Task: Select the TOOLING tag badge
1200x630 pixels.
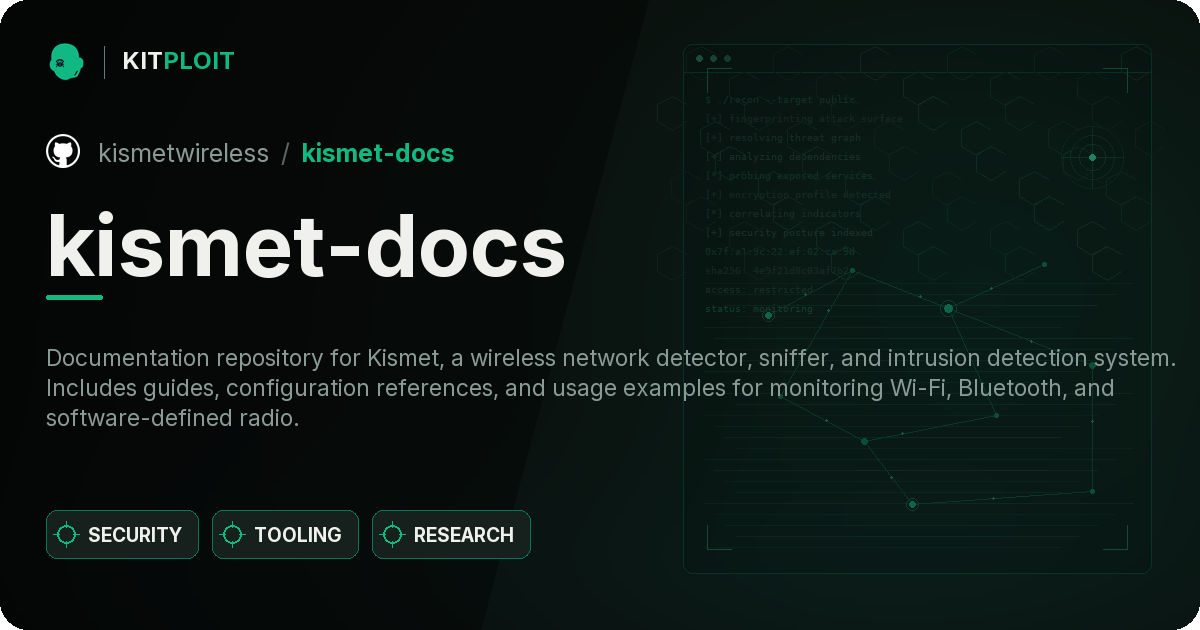Action: click(x=285, y=535)
